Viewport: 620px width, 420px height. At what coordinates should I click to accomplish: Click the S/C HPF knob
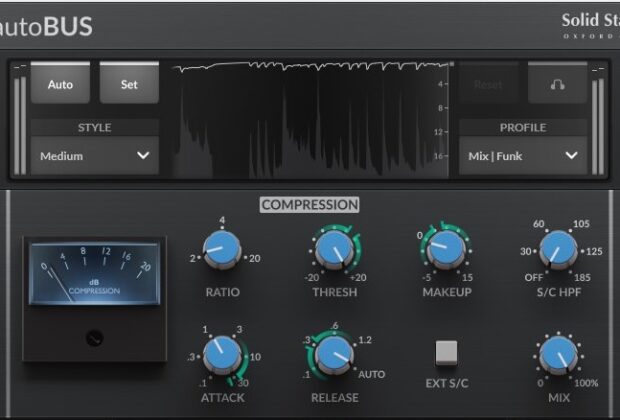tap(558, 250)
